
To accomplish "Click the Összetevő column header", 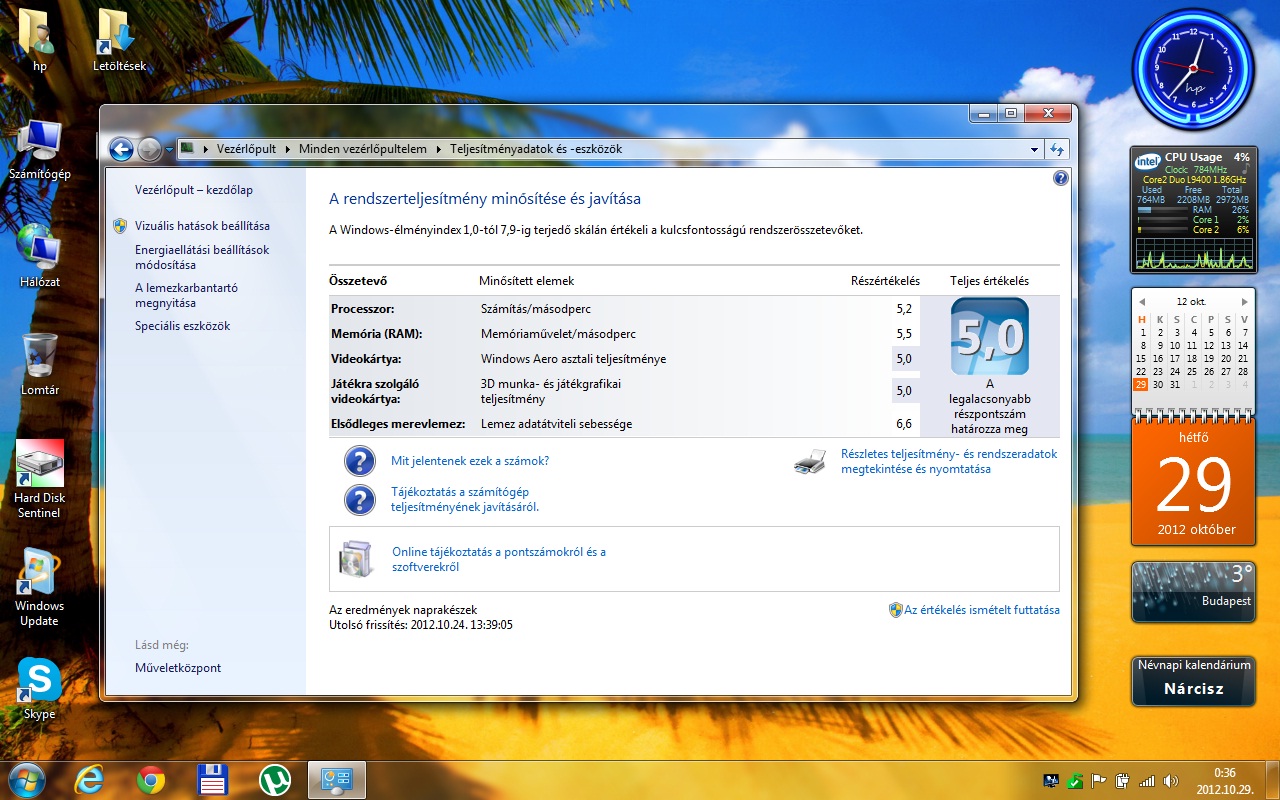I will tap(359, 281).
